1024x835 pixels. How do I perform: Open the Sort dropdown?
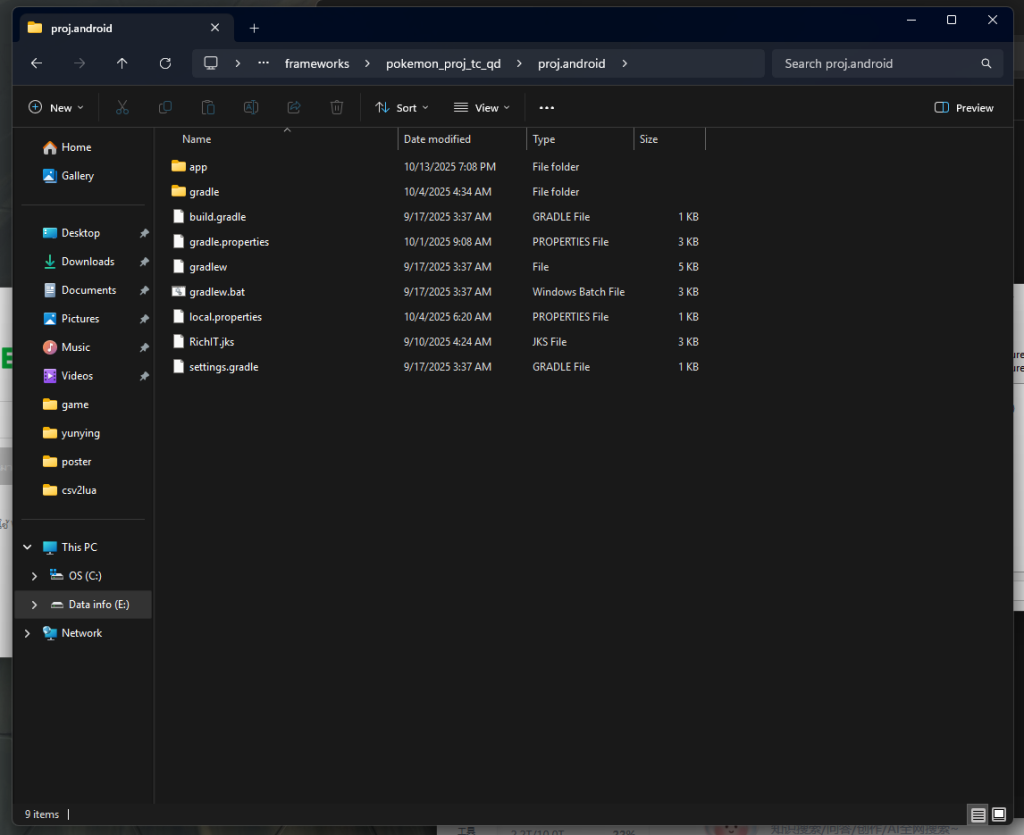[401, 107]
